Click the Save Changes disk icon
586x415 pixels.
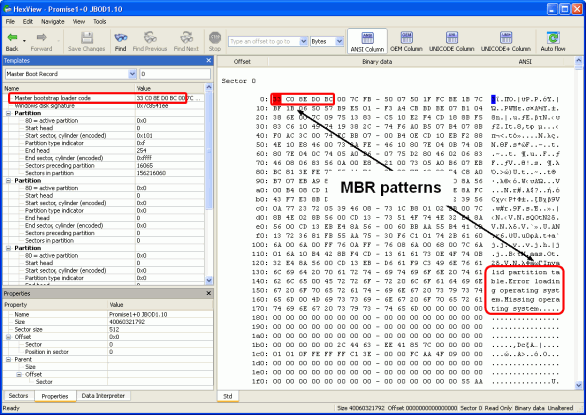coord(87,37)
